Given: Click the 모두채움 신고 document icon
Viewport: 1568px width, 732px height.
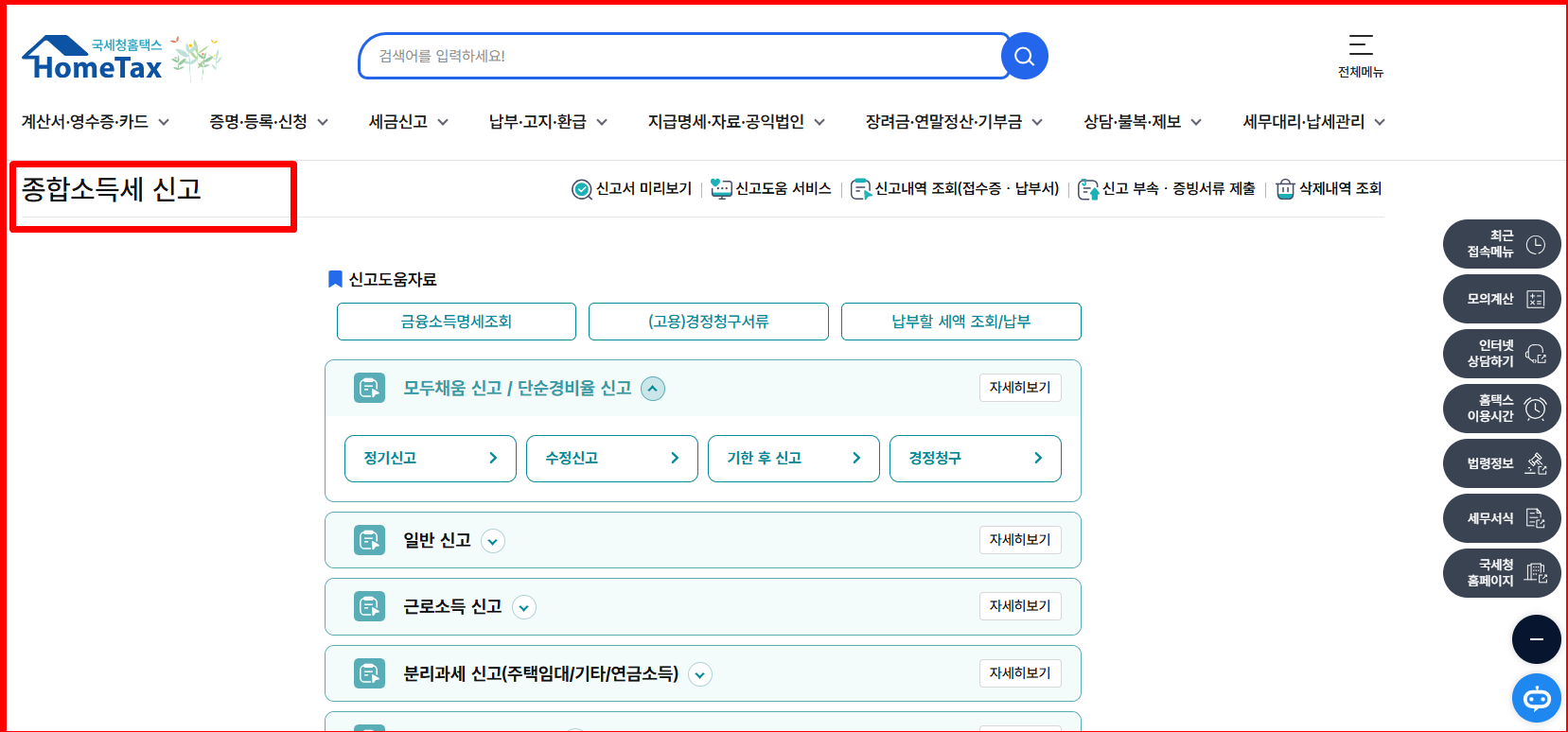Looking at the screenshot, I should pyautogui.click(x=369, y=388).
